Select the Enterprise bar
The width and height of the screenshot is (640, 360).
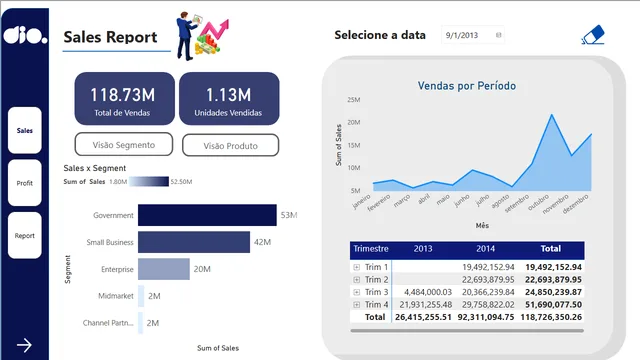pyautogui.click(x=164, y=269)
